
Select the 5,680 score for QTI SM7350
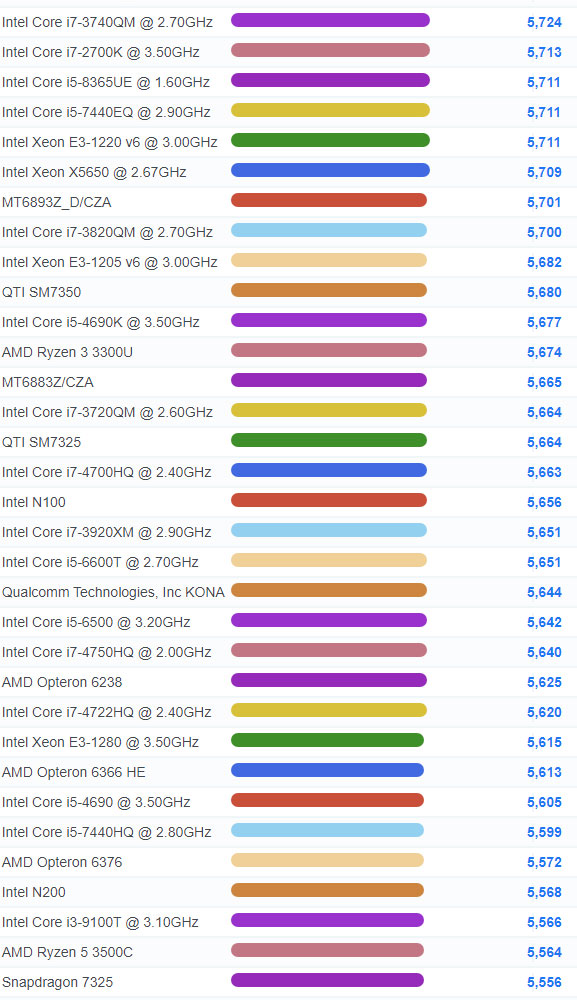544,292
